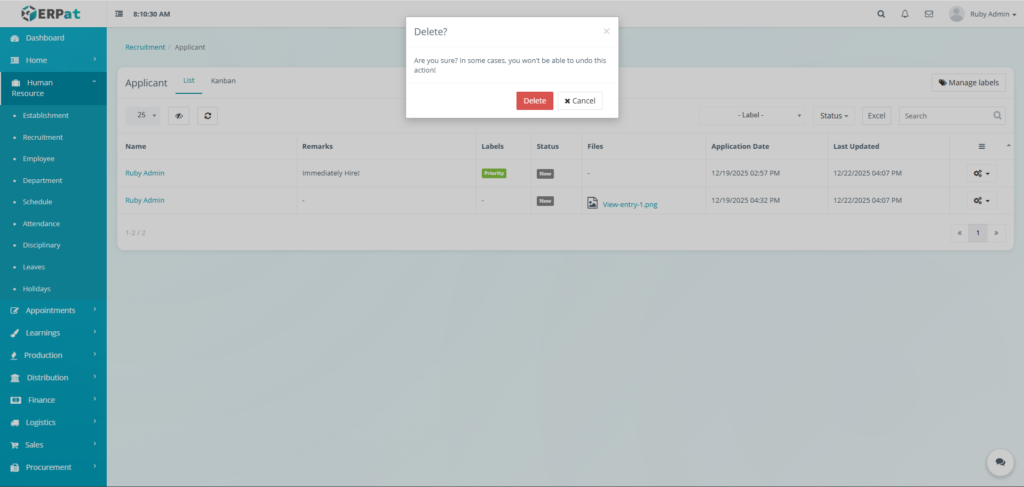Switch to the List tab

[x=189, y=81]
